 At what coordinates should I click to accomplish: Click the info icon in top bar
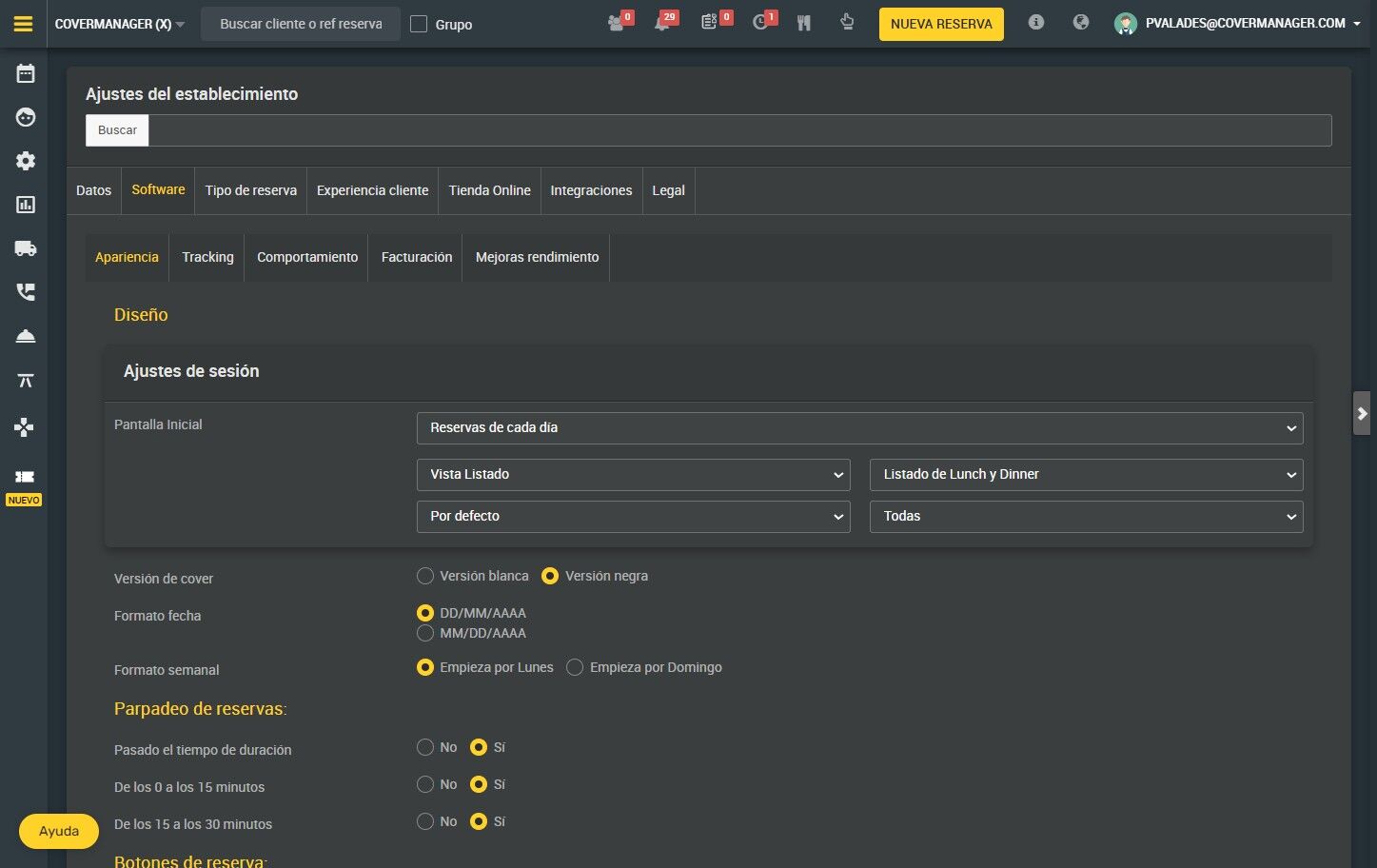[1036, 23]
